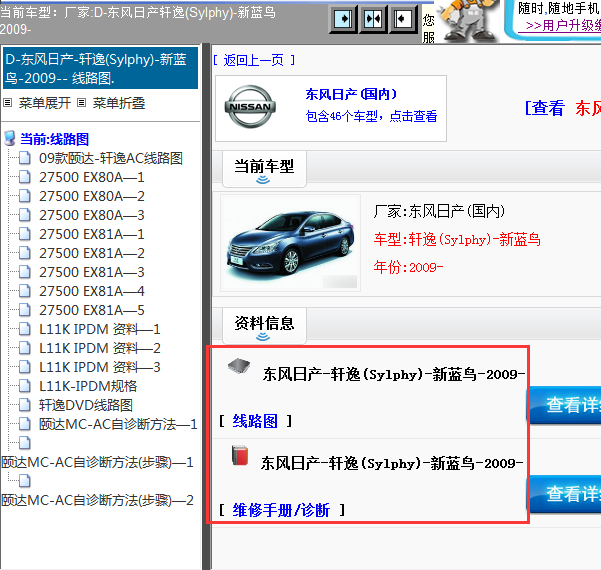The width and height of the screenshot is (601, 570).
Task: Click the page icon next to L11K-IPDM规格
Action: [x=25, y=386]
